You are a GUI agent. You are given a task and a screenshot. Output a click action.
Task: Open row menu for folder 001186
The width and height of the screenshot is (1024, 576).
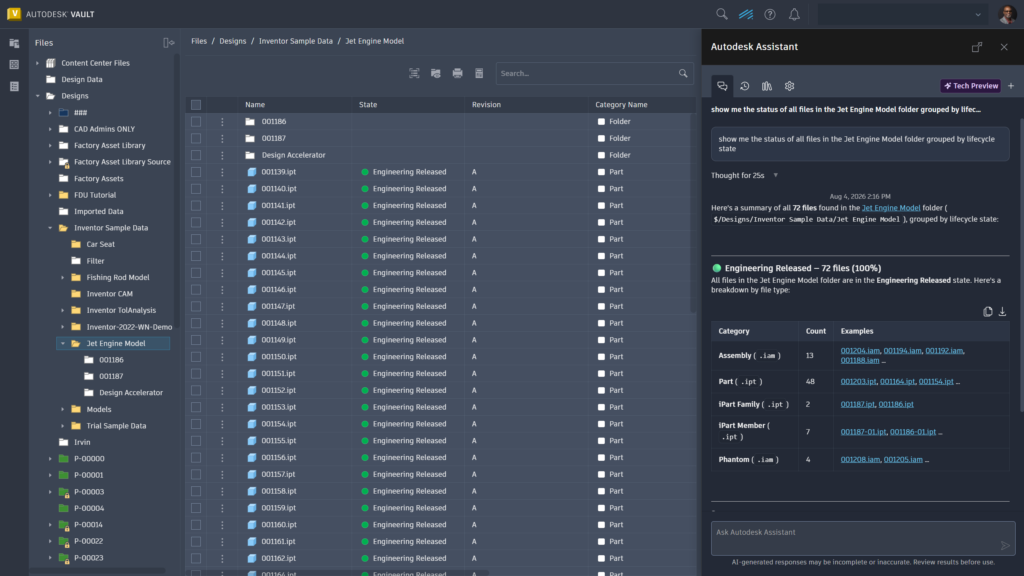pos(222,121)
